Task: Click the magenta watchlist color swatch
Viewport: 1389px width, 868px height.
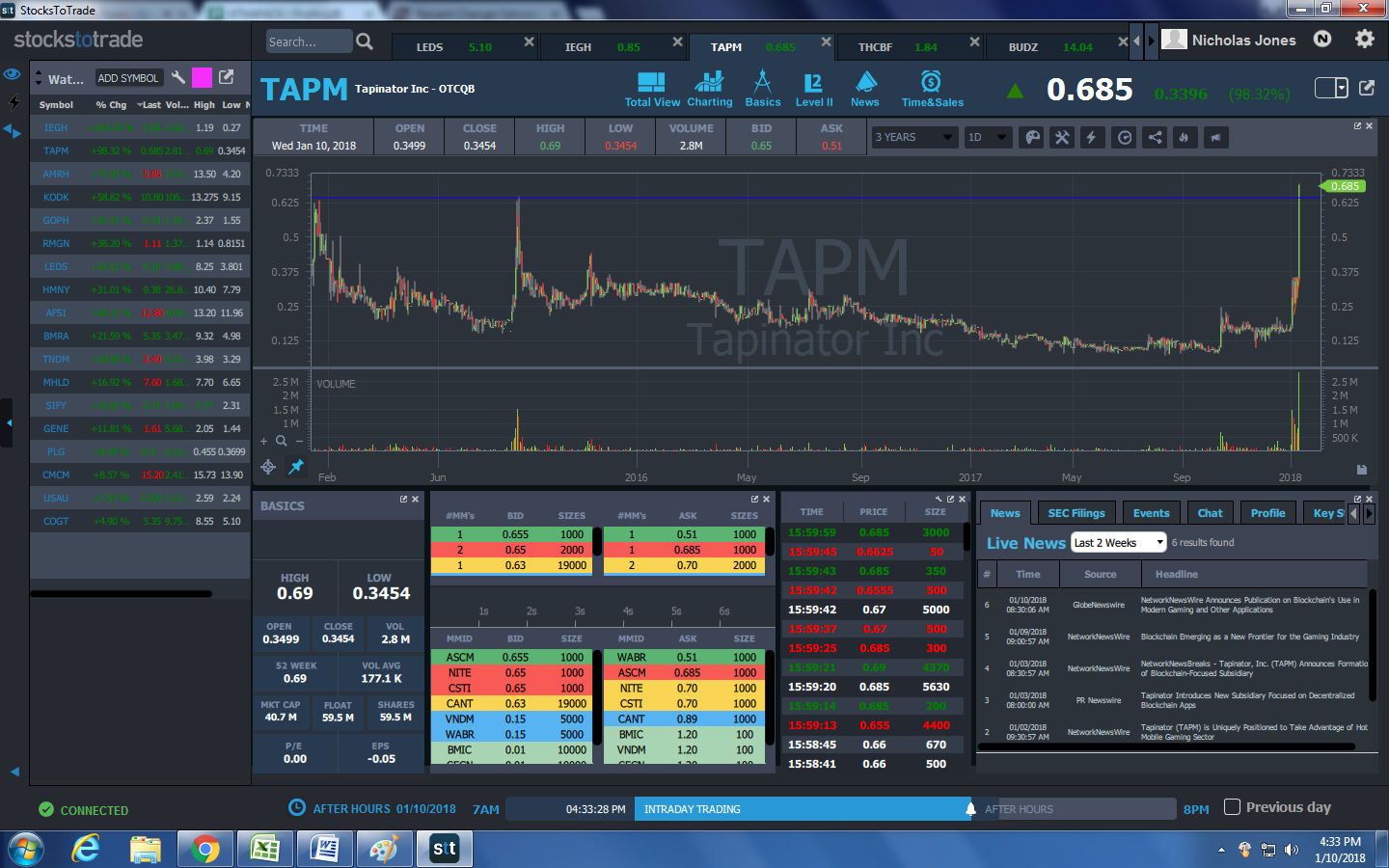Action: pos(202,78)
